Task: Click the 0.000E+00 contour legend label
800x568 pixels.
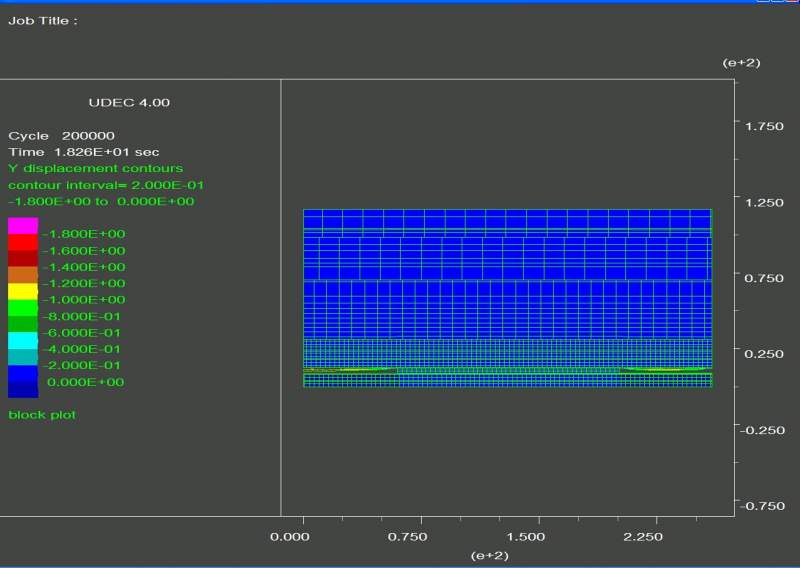Action: tap(87, 382)
